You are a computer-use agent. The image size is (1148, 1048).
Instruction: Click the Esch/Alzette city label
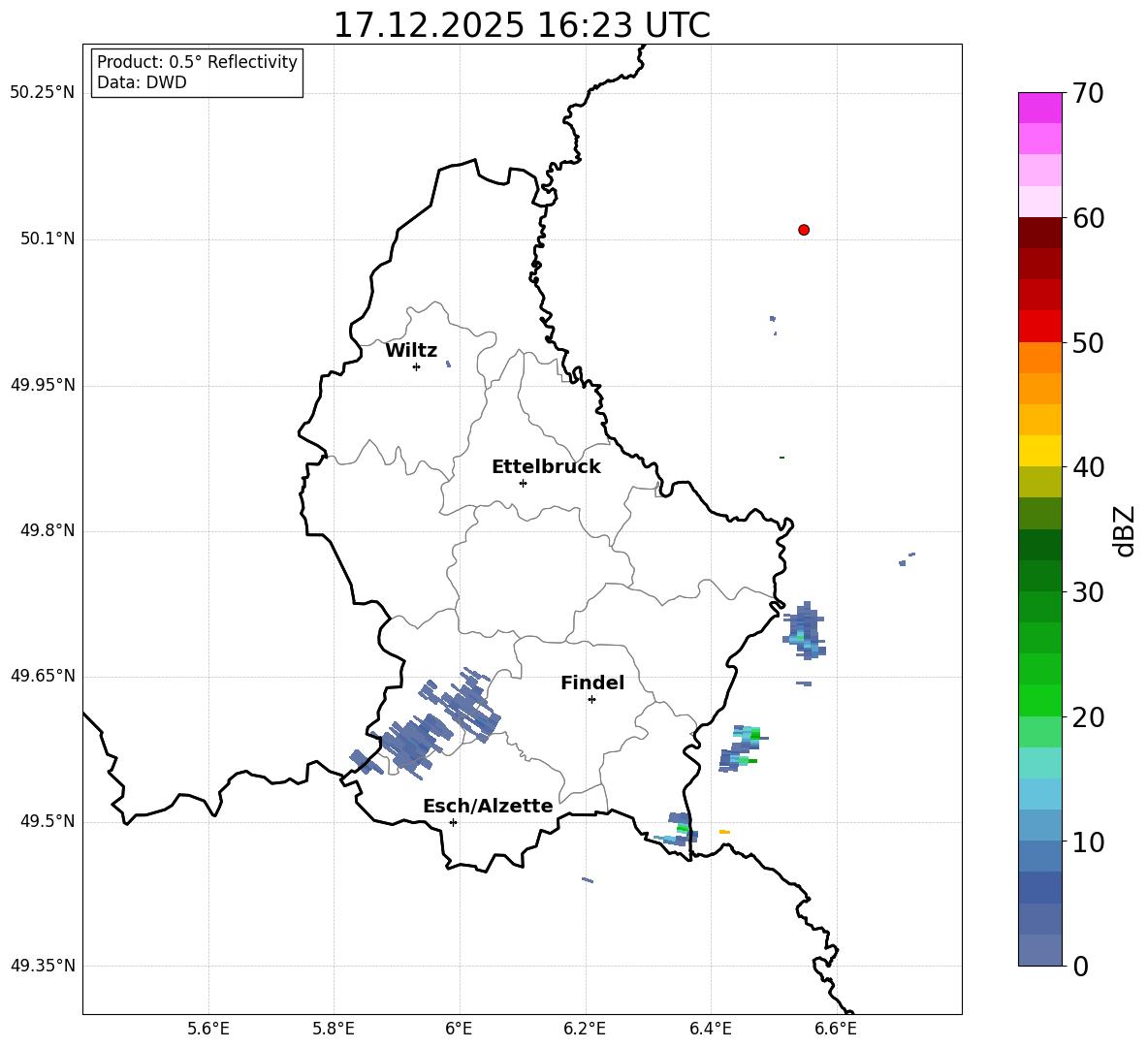pyautogui.click(x=488, y=806)
